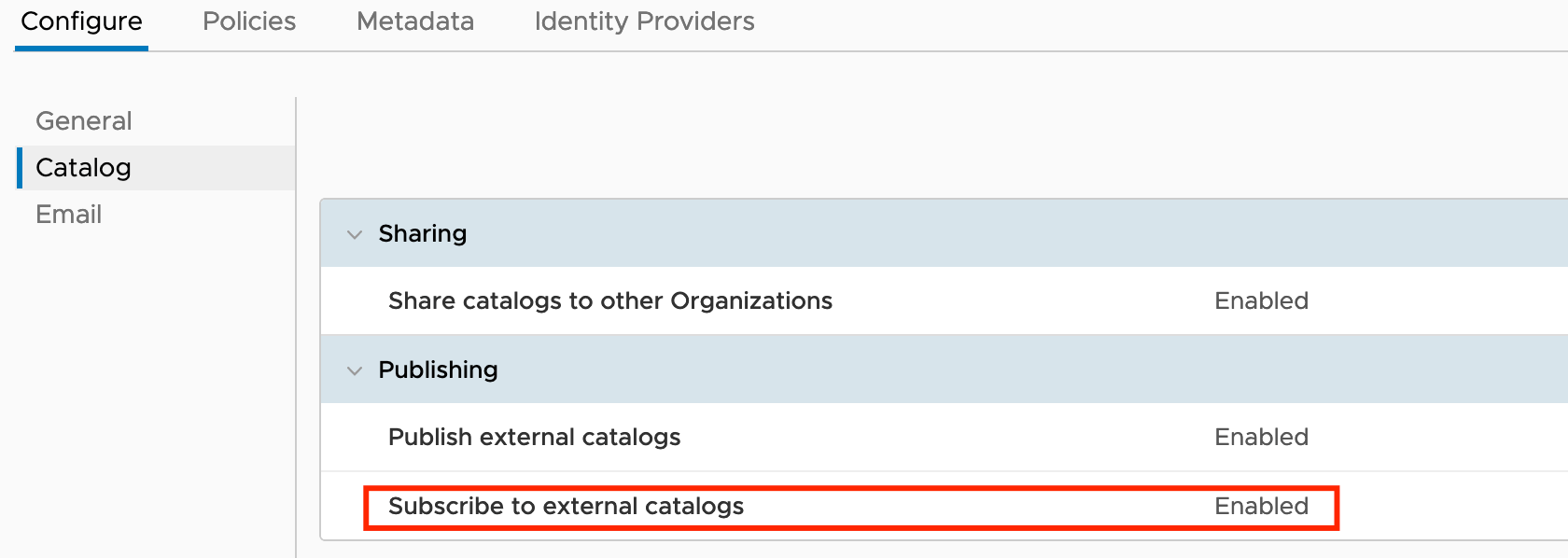Go to the Metadata tab
Screen dimensions: 1568x558
point(415,21)
